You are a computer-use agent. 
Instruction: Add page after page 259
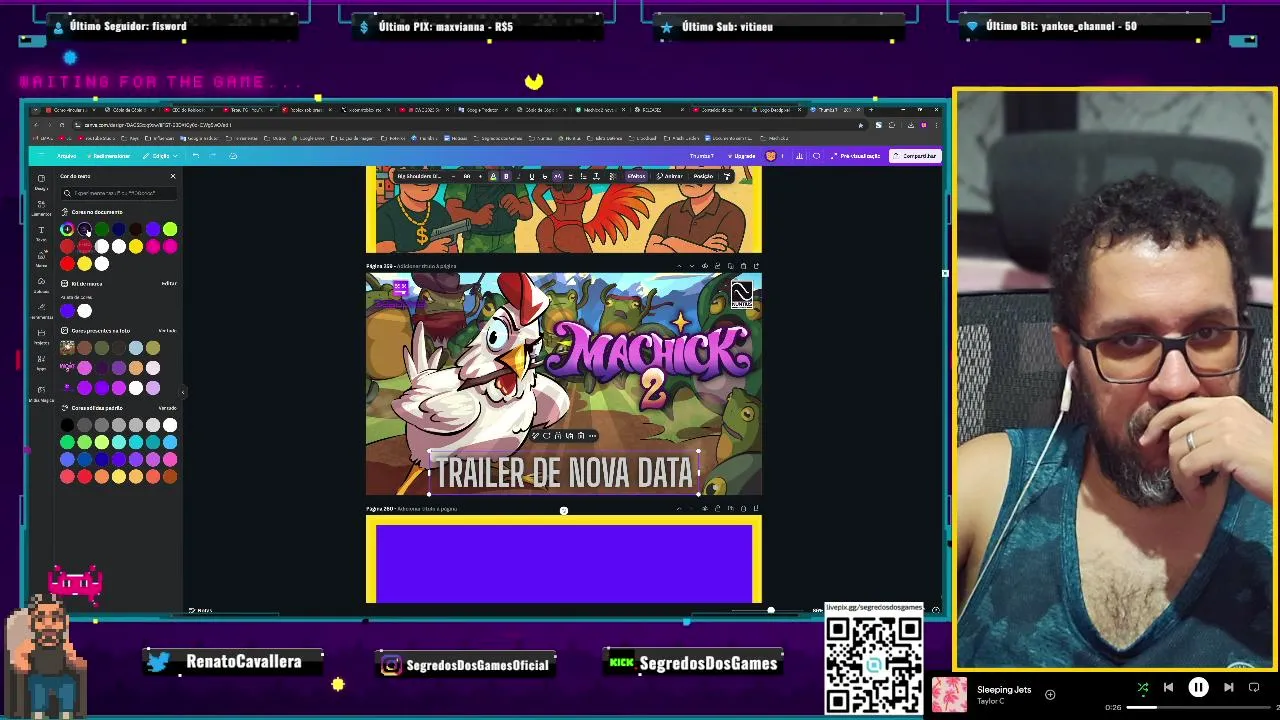click(x=756, y=266)
